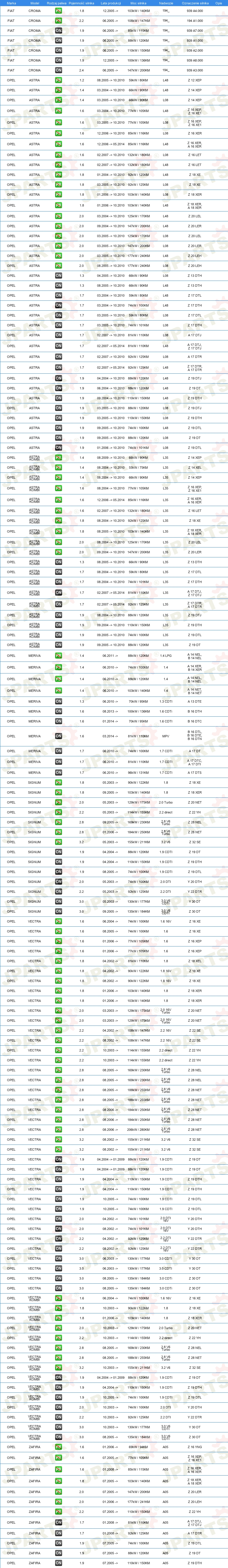Click petrol icon in Zafira Z 20 LER row

click(58, 1492)
